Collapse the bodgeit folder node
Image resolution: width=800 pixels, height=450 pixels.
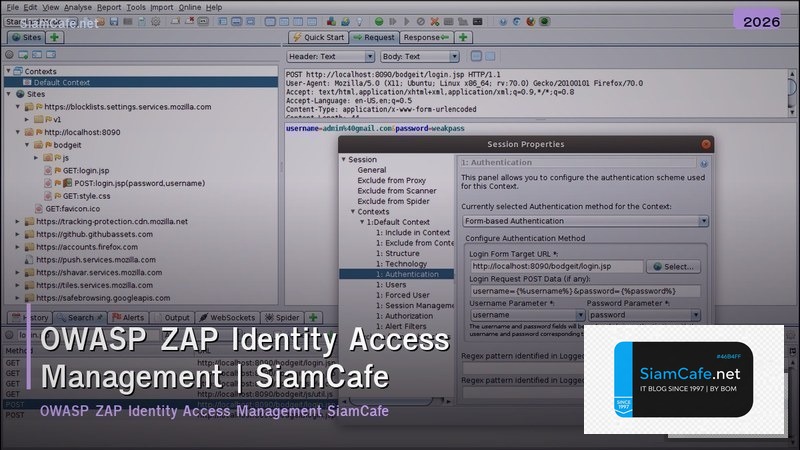pyautogui.click(x=27, y=145)
